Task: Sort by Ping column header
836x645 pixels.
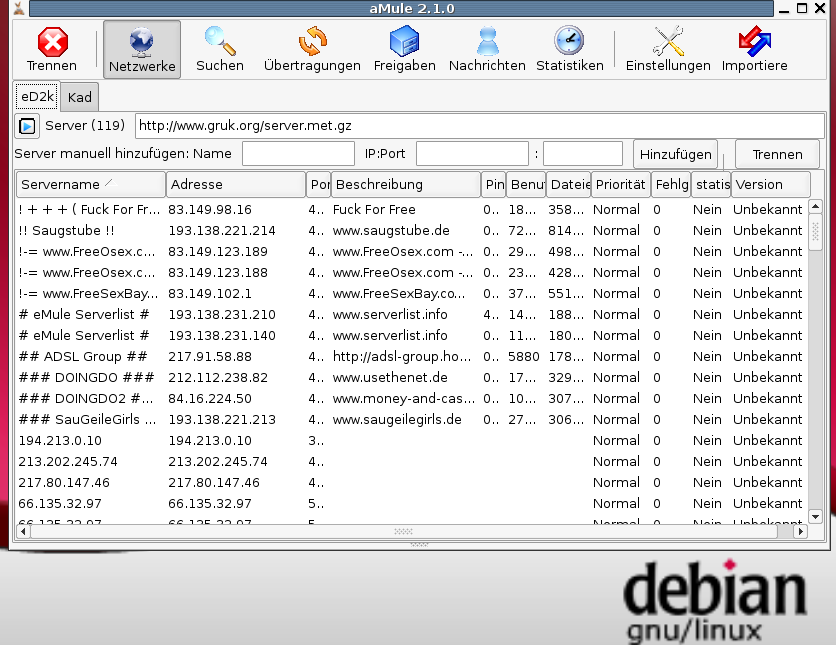Action: pyautogui.click(x=494, y=184)
